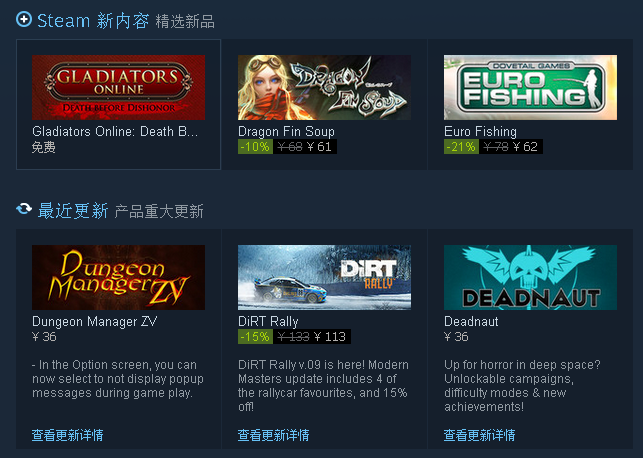Click the Gladiators Online: Death B... title
643x458 pixels.
click(115, 131)
